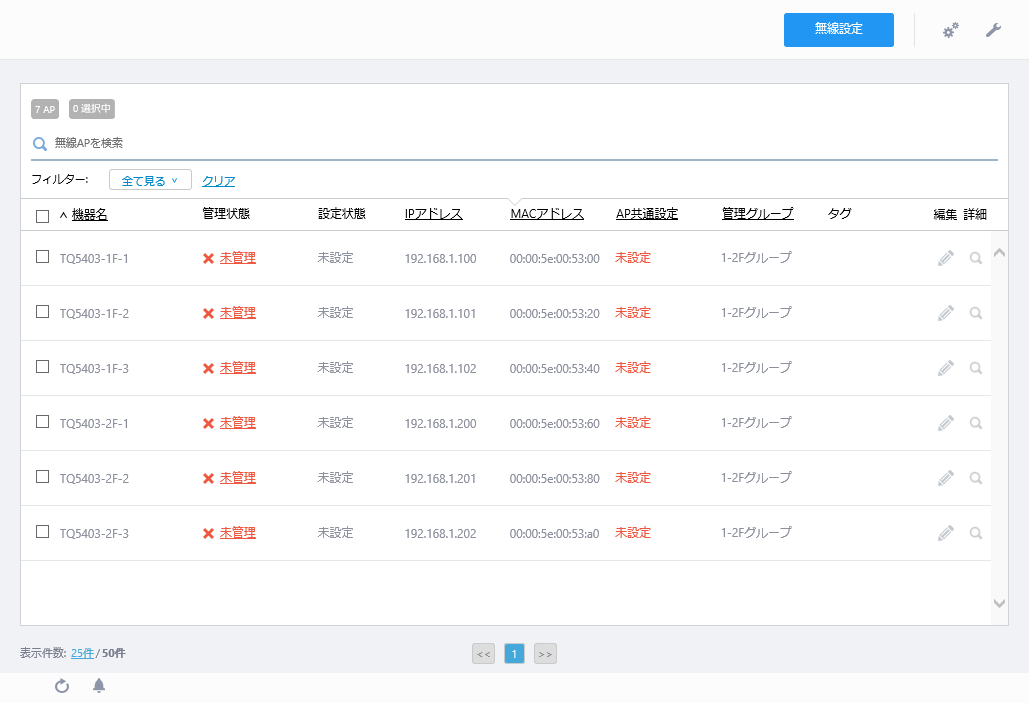Screen dimensions: 1029x703
Task: Select page 1 in pagination
Action: coord(514,654)
